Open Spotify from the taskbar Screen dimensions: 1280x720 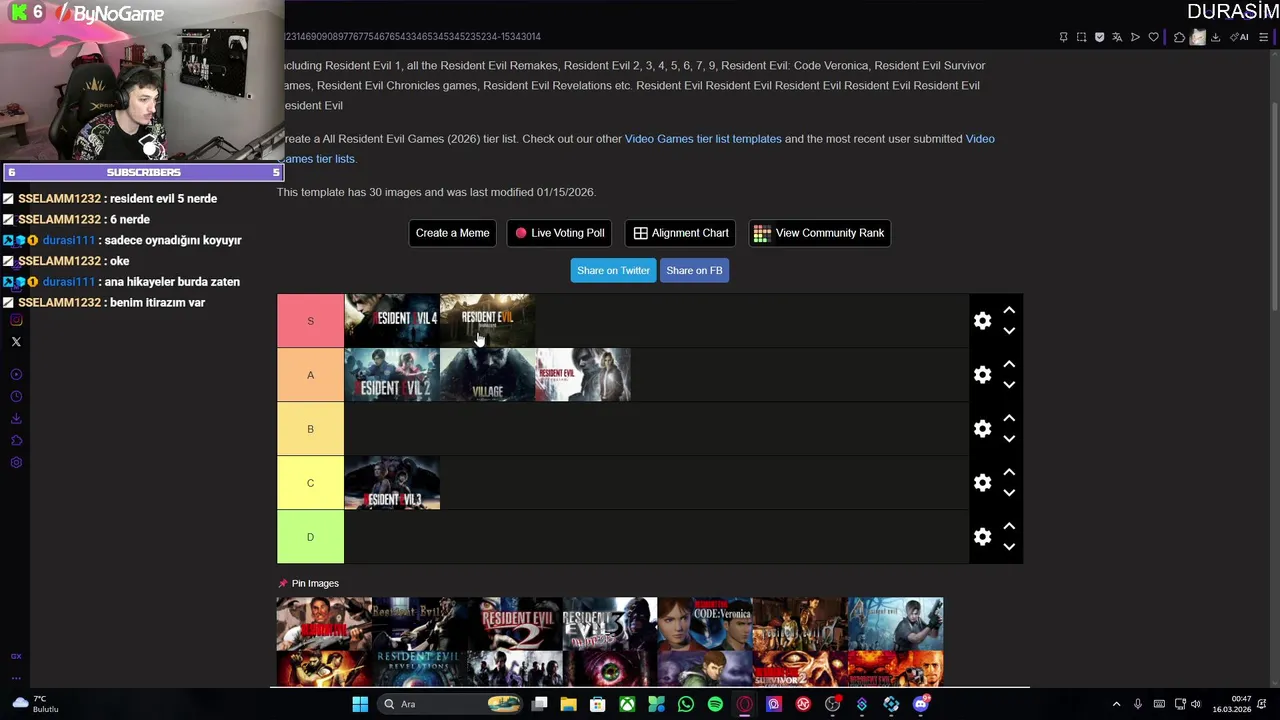pos(715,704)
